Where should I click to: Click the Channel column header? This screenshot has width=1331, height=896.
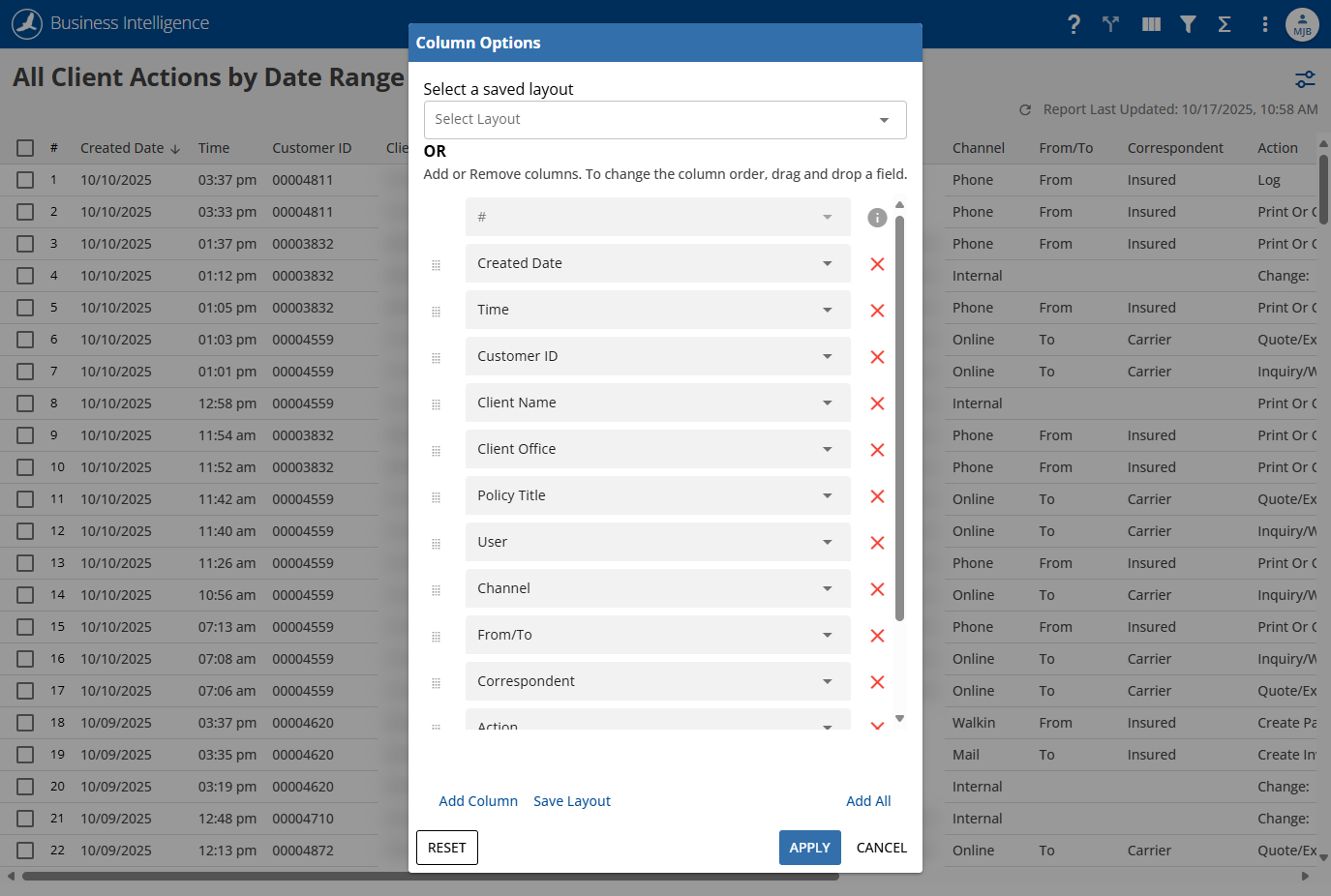click(x=979, y=148)
